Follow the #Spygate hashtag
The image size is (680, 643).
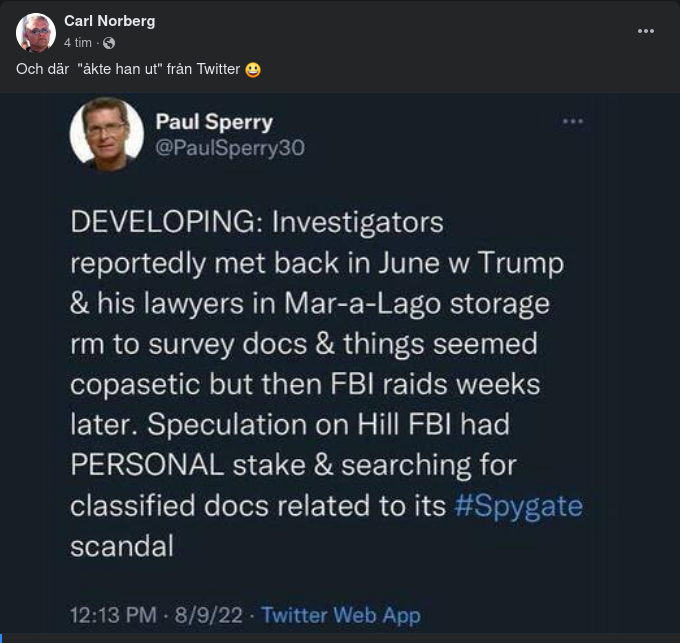point(518,505)
